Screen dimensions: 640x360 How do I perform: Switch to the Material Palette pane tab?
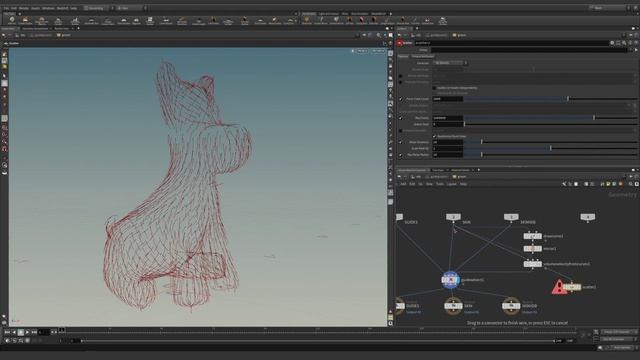[x=460, y=170]
